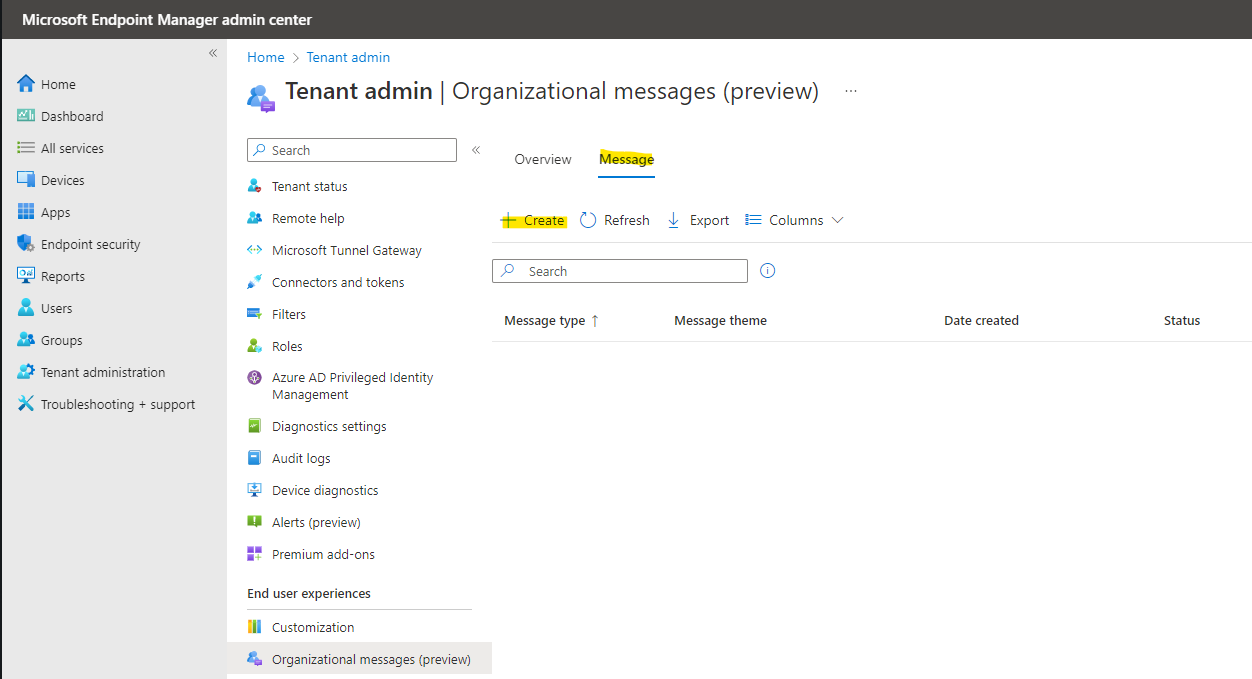1252x679 pixels.
Task: Open the Reports section
Action: click(63, 276)
